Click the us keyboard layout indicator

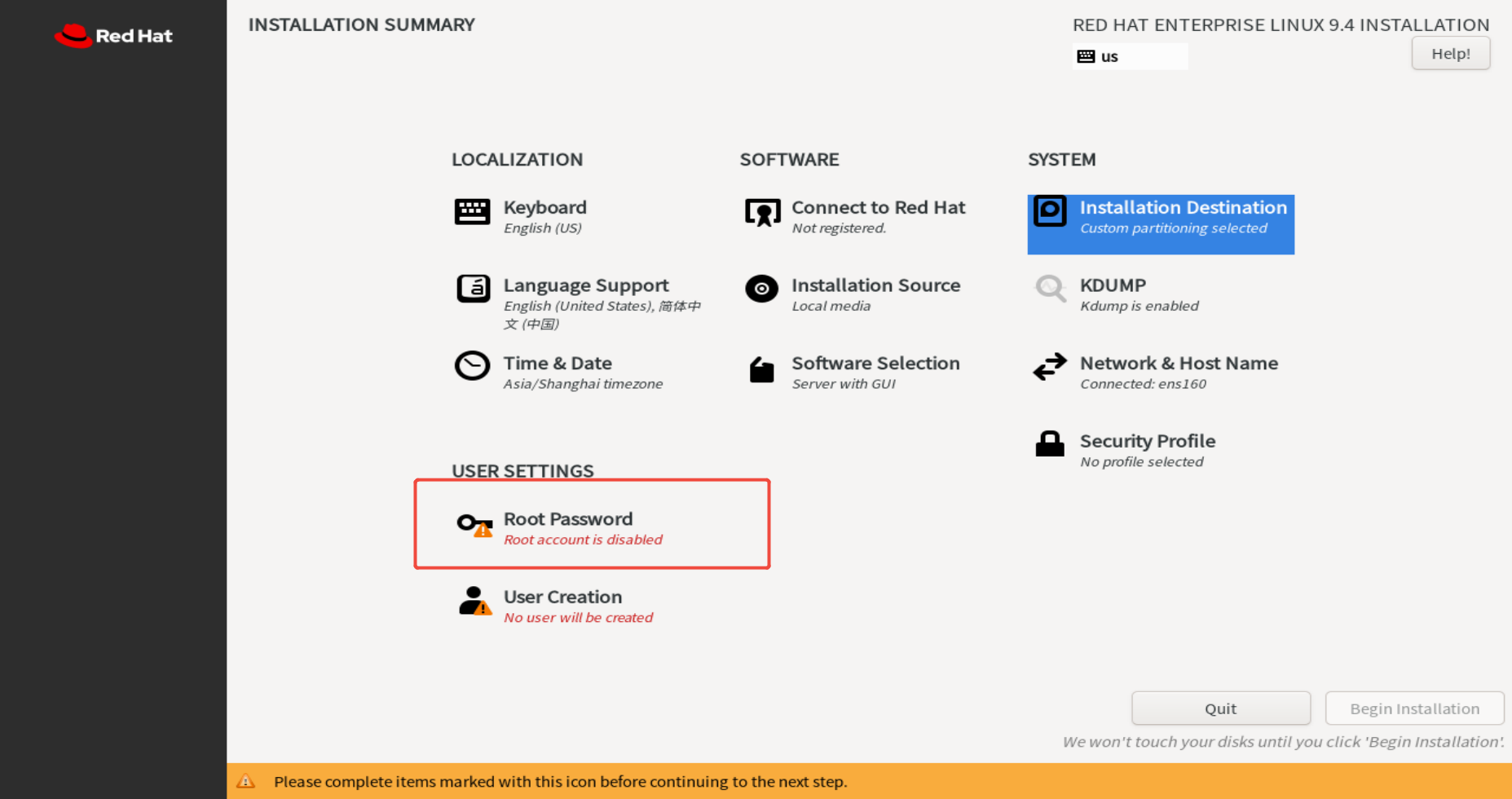[x=1130, y=56]
